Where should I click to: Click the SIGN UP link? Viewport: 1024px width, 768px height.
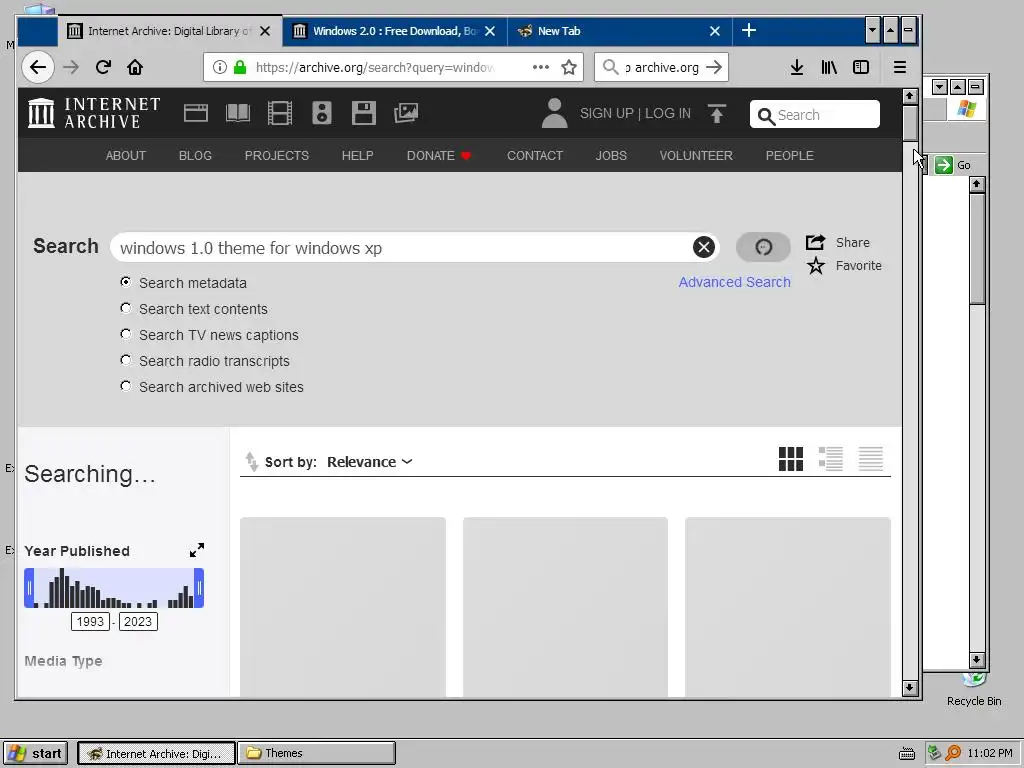point(607,113)
